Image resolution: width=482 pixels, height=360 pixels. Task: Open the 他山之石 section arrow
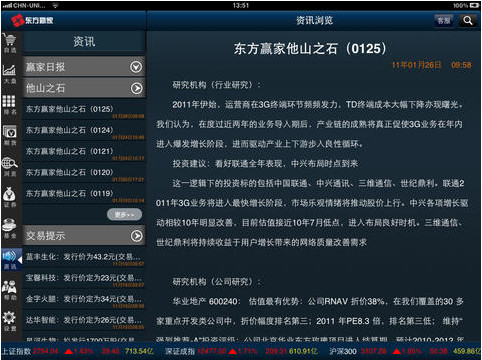(136, 88)
